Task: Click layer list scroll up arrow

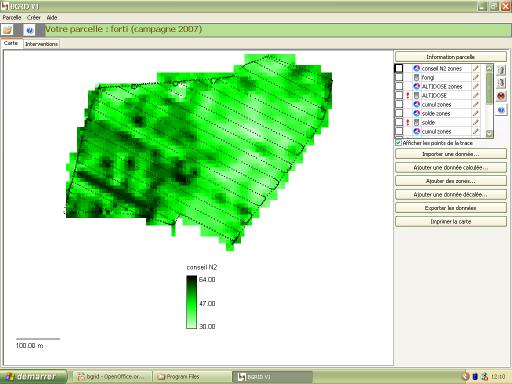Action: [489, 68]
